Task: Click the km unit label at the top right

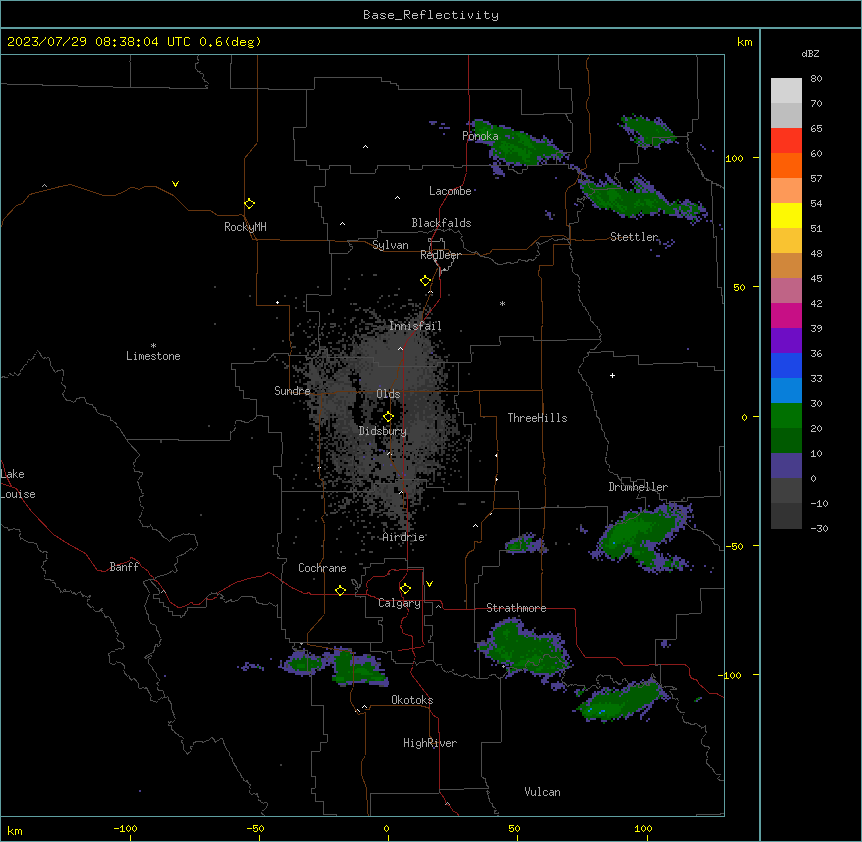Action: pos(744,42)
